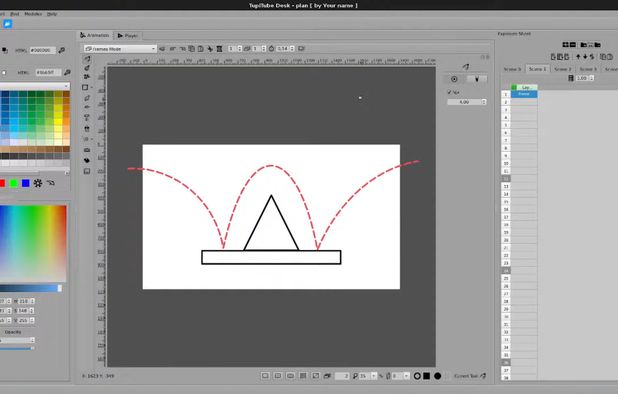This screenshot has width=618, height=394.
Task: Click the Exposure Sheet panel title
Action: point(514,34)
